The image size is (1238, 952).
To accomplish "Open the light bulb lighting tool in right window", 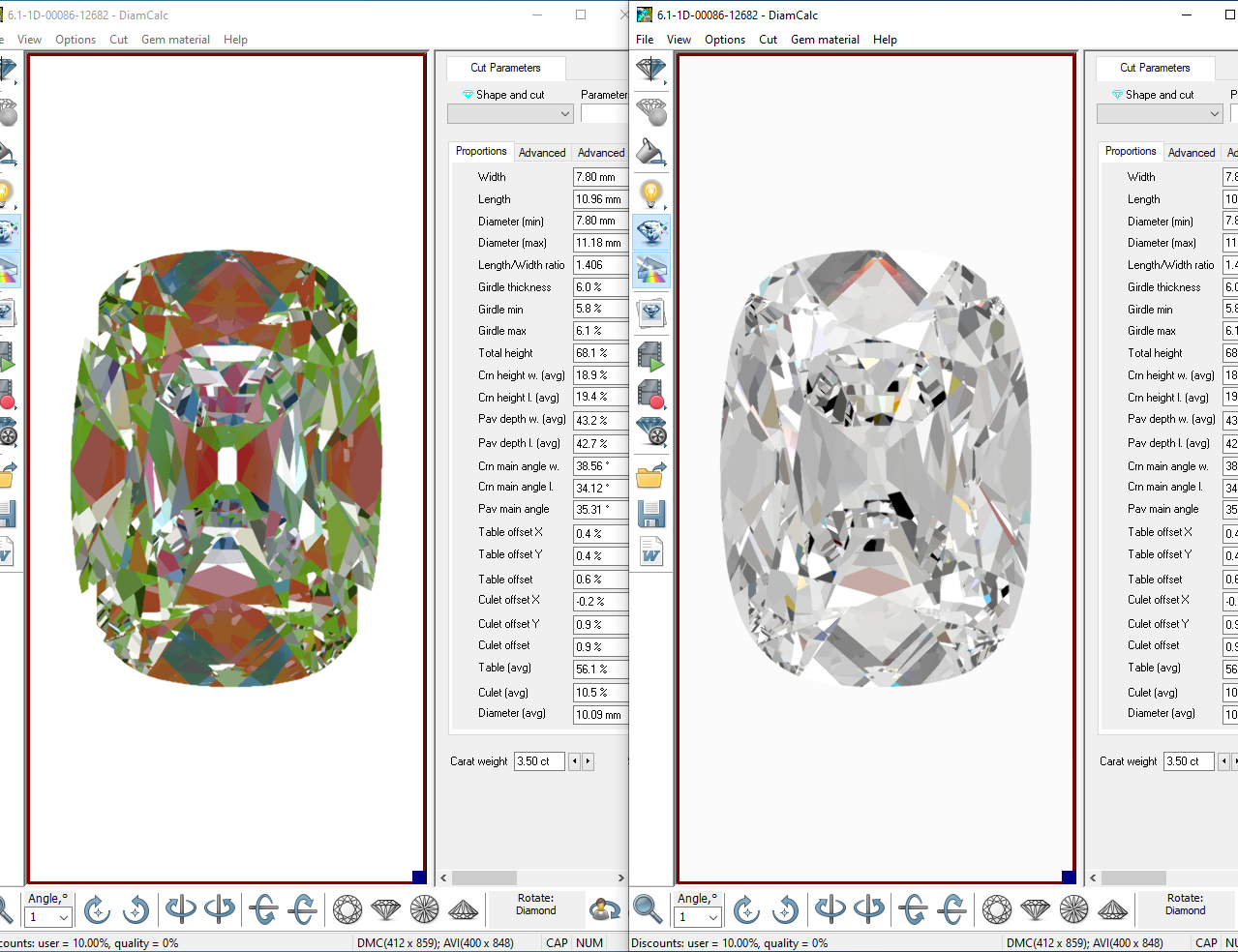I will pyautogui.click(x=650, y=193).
